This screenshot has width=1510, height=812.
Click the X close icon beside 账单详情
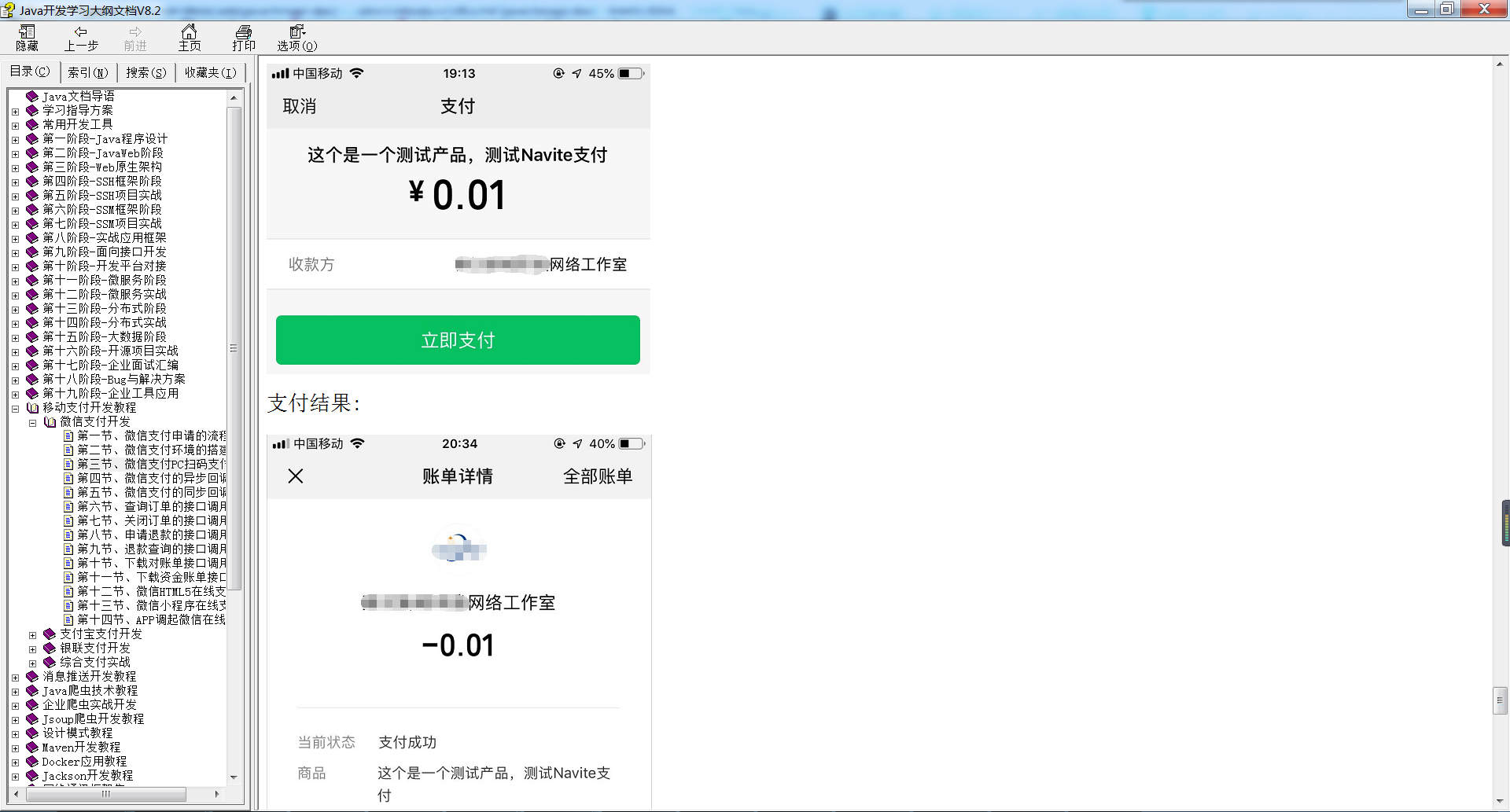[x=296, y=476]
